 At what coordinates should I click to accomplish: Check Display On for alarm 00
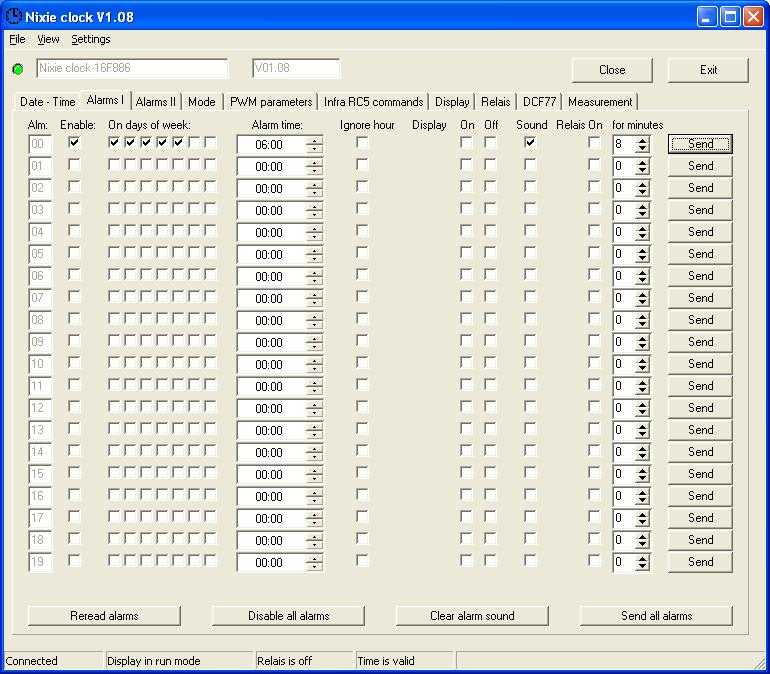click(x=466, y=142)
